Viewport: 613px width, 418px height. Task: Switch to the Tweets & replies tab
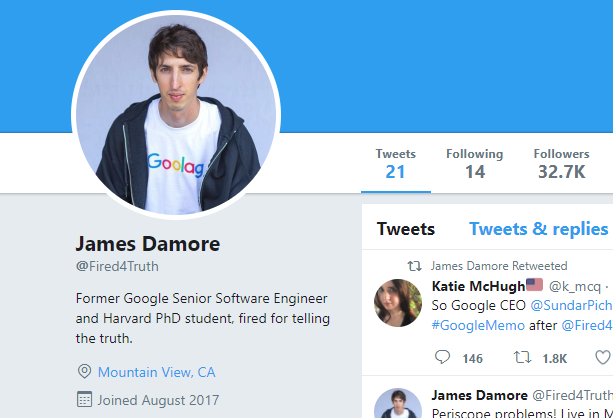[x=538, y=229]
